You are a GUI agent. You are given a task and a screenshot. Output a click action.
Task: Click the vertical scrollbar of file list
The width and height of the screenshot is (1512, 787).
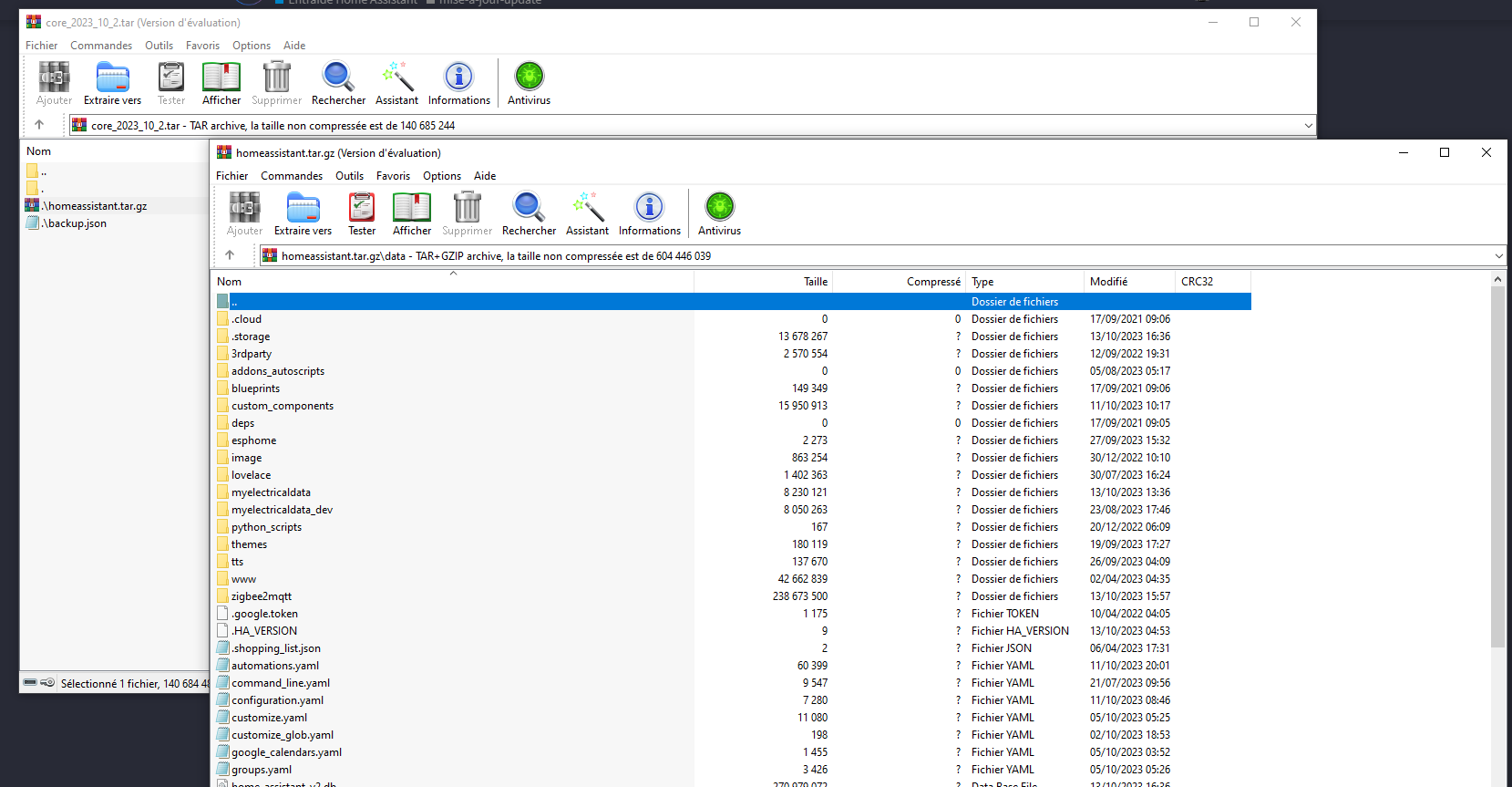click(1497, 467)
